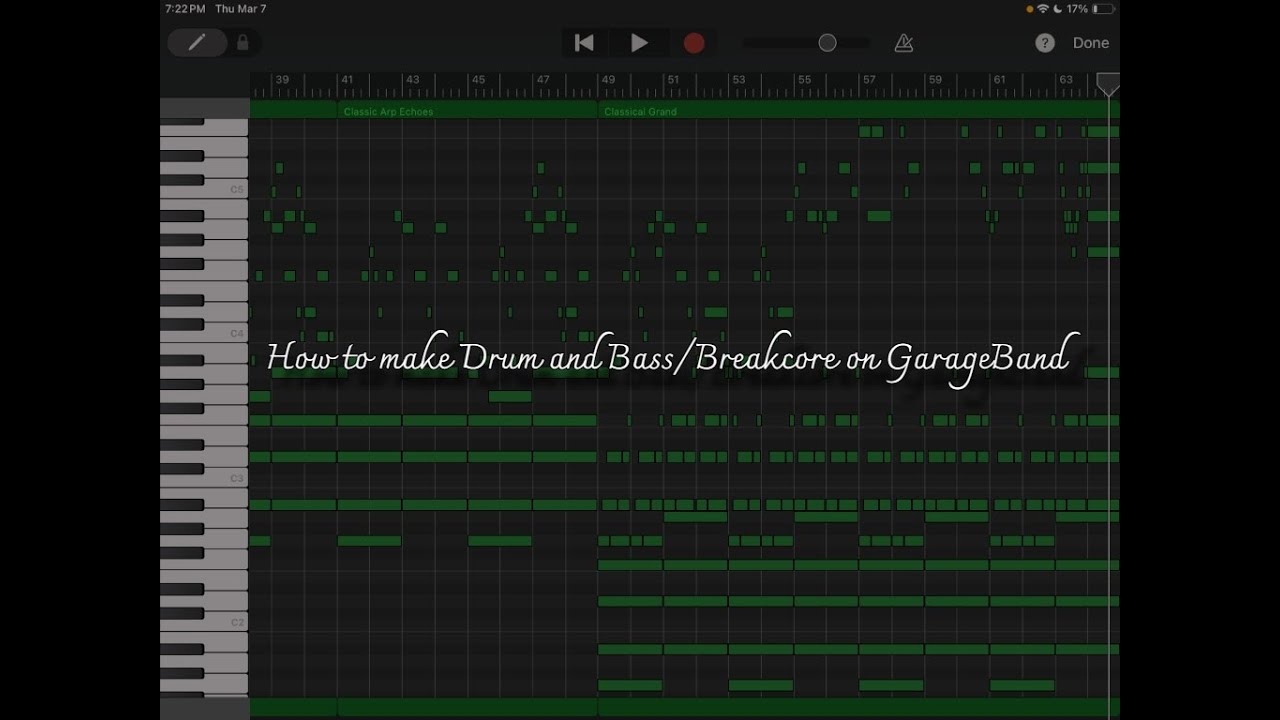Tap the C3 key on the keyboard
Image resolution: width=1280 pixels, height=720 pixels.
(x=204, y=478)
